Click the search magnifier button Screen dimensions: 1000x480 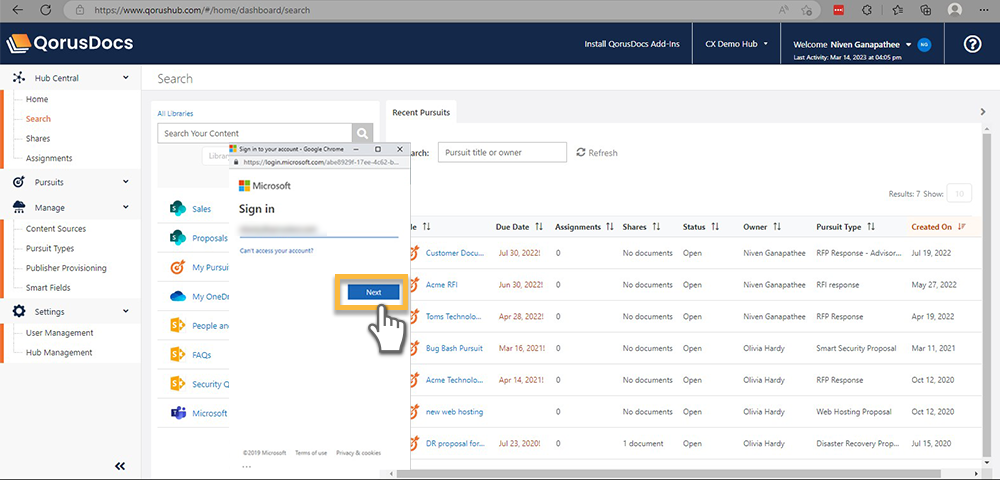(x=362, y=133)
